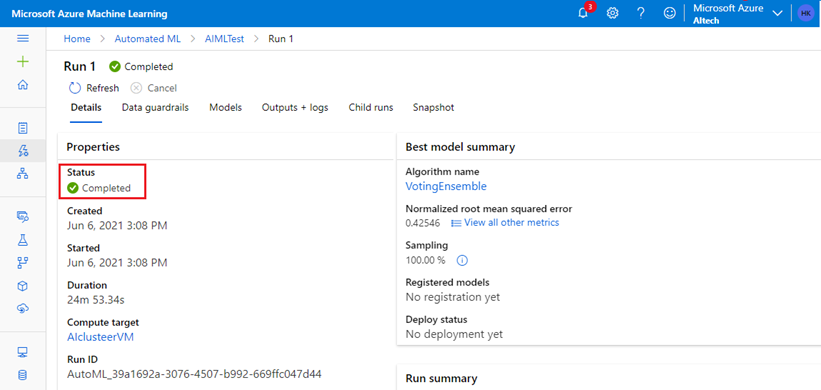Screen dimensions: 821x390
Task: Open the Compute monitor icon
Action: (23, 352)
